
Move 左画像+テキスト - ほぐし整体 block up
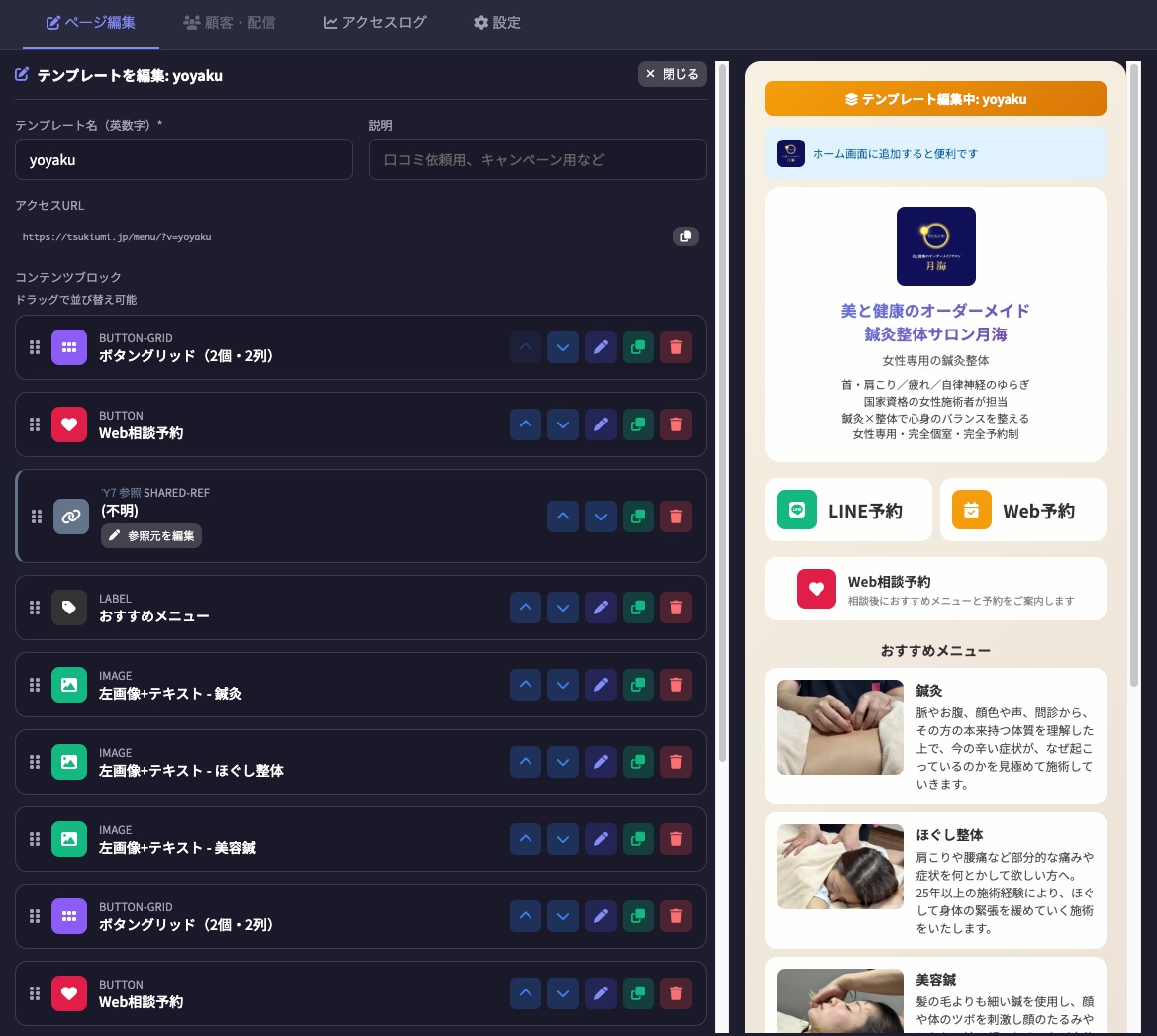[x=526, y=762]
